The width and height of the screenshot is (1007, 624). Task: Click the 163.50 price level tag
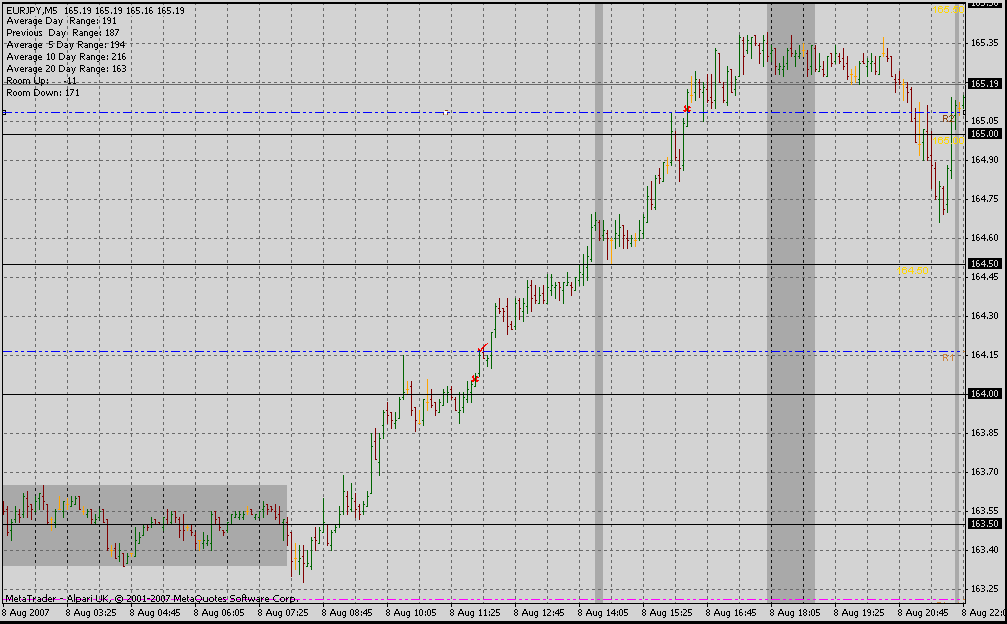(x=984, y=524)
